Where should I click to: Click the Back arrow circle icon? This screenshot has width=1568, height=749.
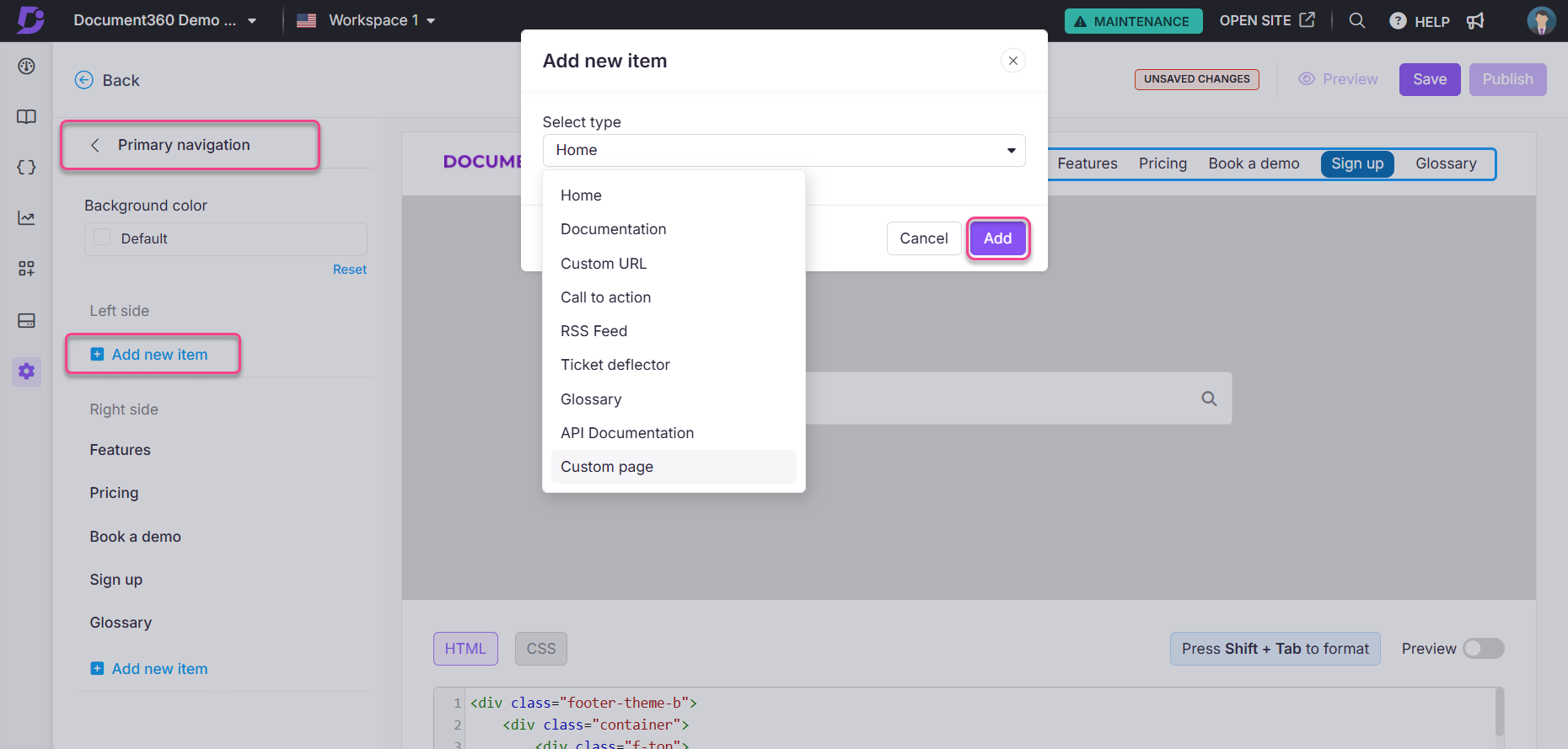[84, 80]
